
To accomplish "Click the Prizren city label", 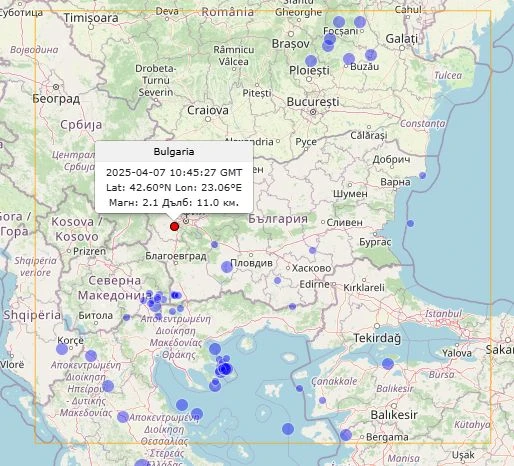I will coord(89,251).
